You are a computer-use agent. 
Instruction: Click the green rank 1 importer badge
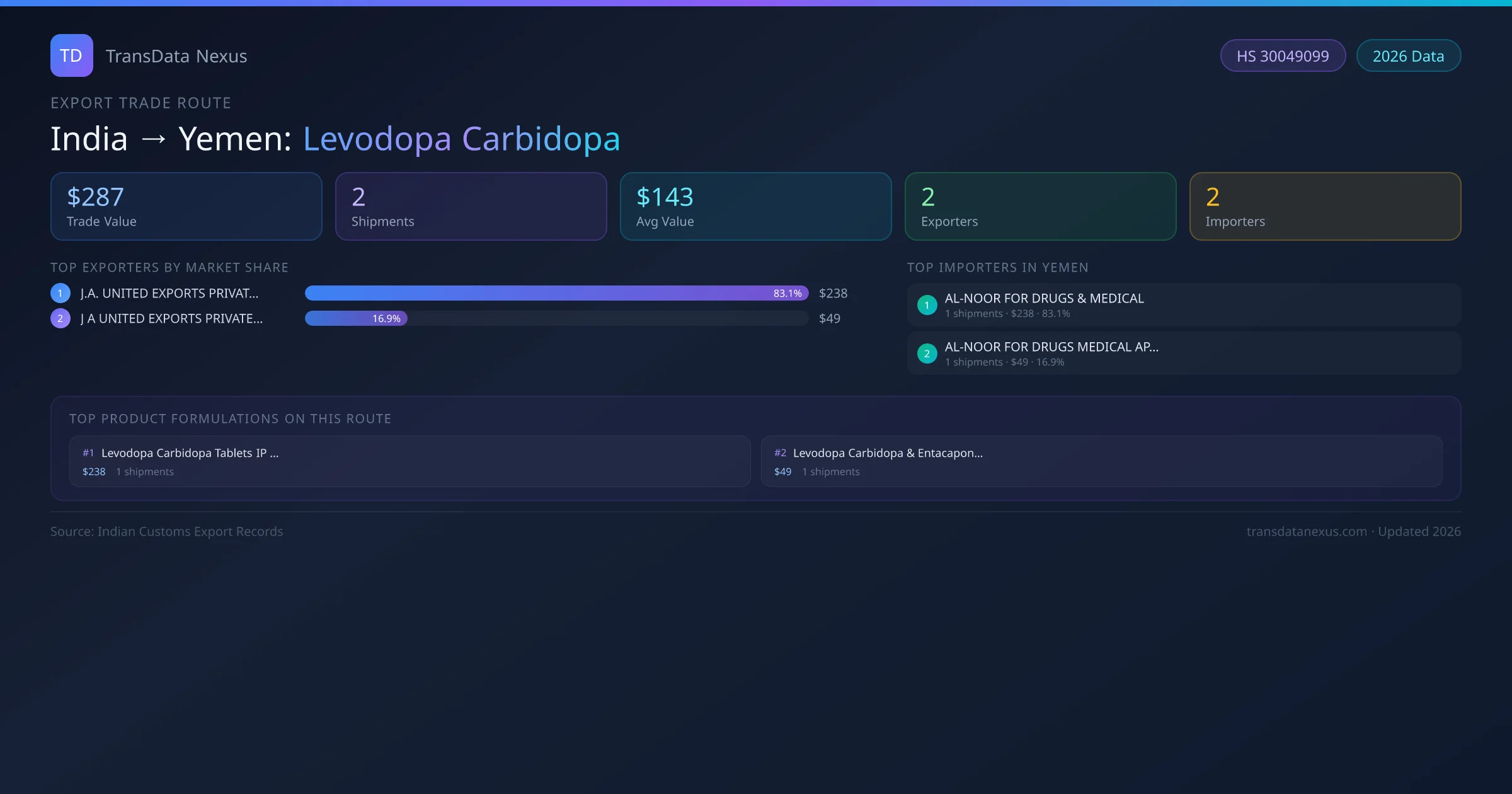coord(927,305)
